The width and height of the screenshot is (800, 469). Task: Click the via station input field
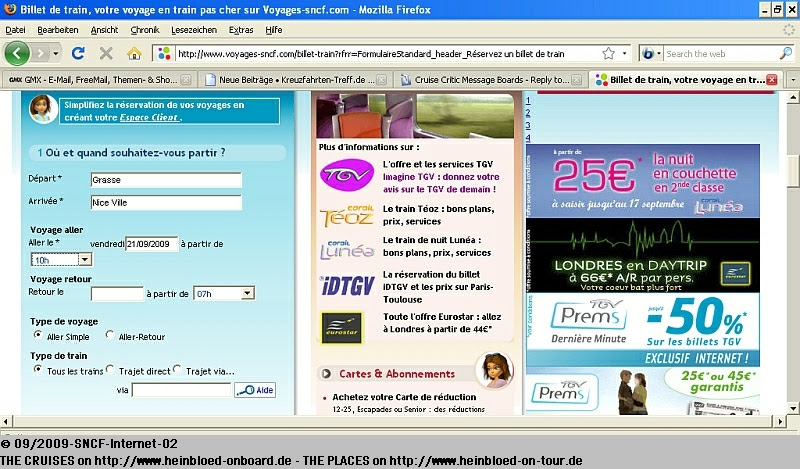pos(182,390)
